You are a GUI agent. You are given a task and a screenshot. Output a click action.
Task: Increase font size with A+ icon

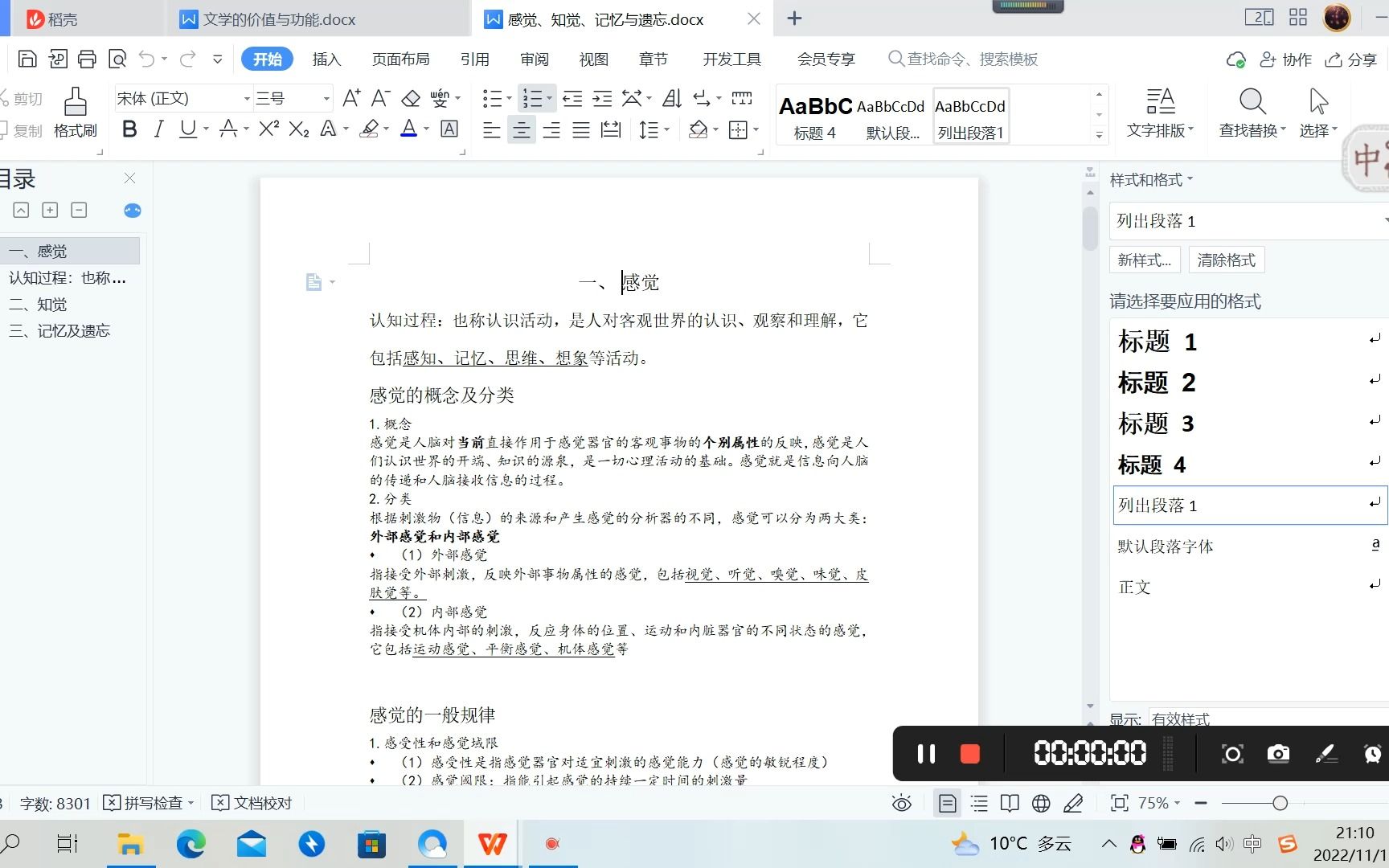click(x=351, y=98)
